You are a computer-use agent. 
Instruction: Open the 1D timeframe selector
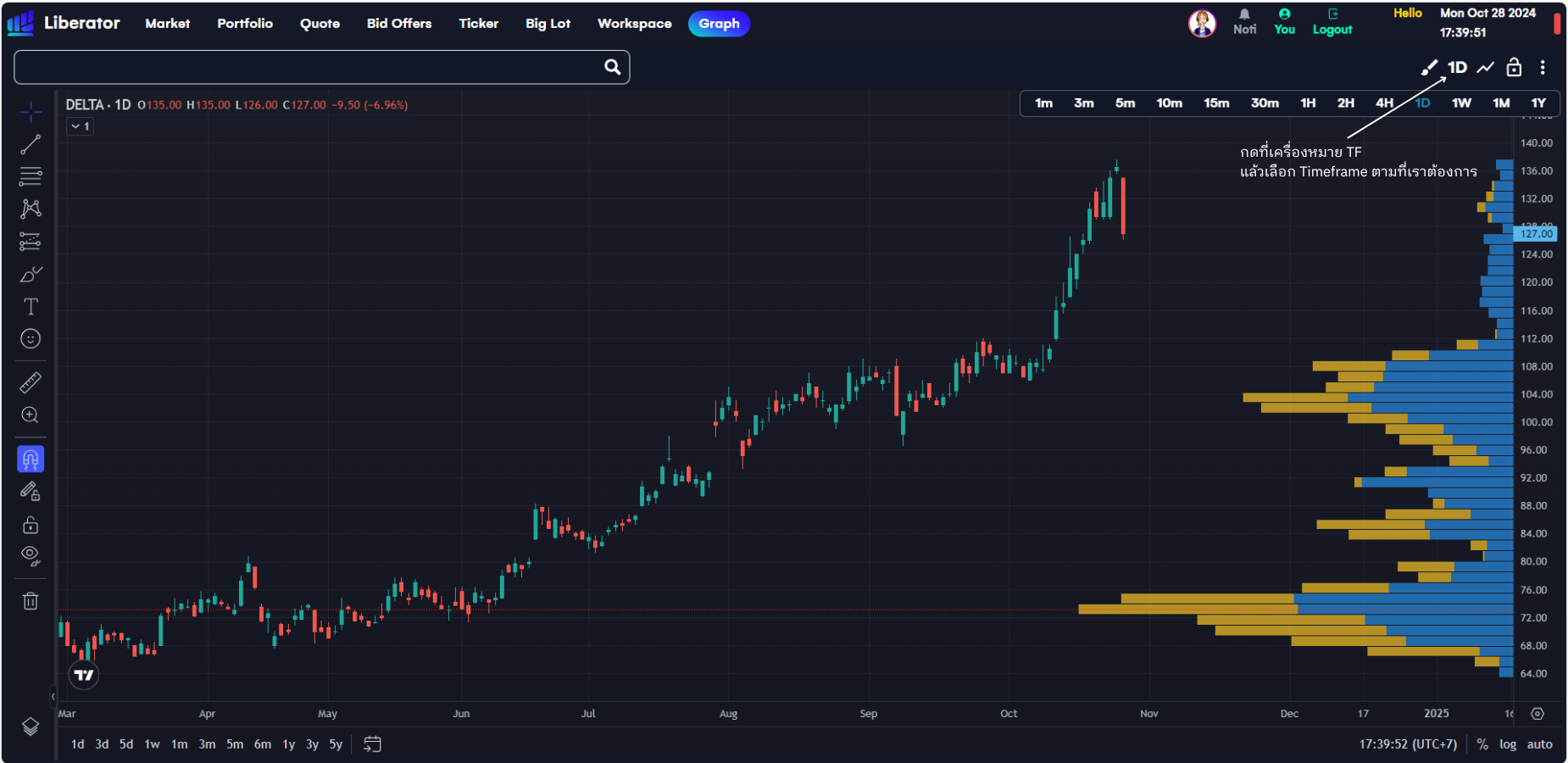1457,68
